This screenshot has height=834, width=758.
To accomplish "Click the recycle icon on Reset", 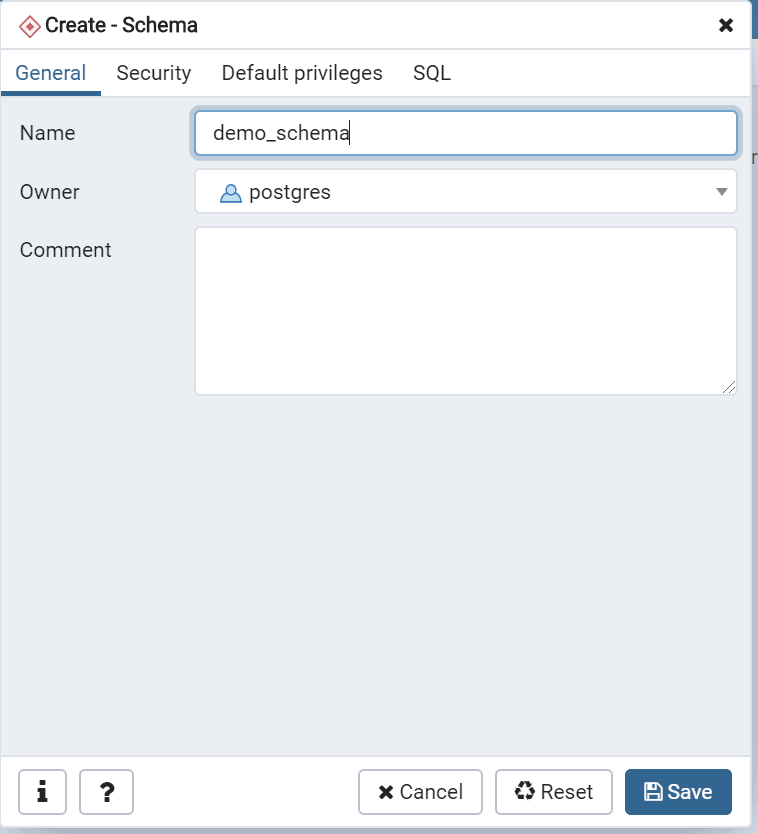I will 525,791.
